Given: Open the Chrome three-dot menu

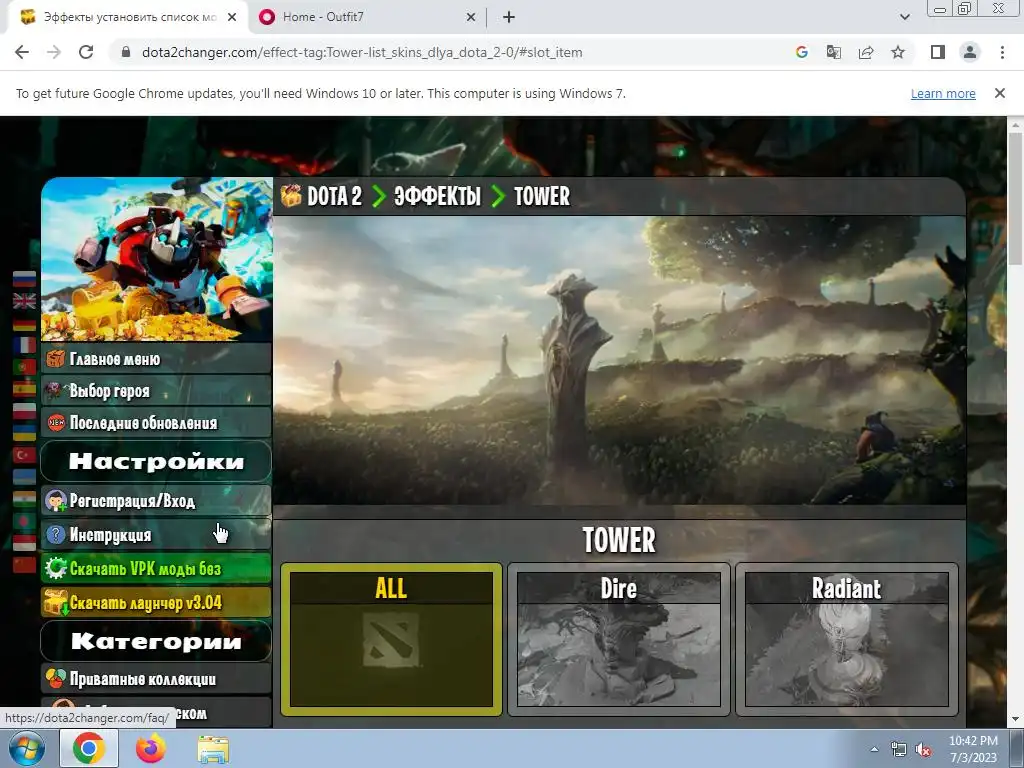Looking at the screenshot, I should (1002, 52).
